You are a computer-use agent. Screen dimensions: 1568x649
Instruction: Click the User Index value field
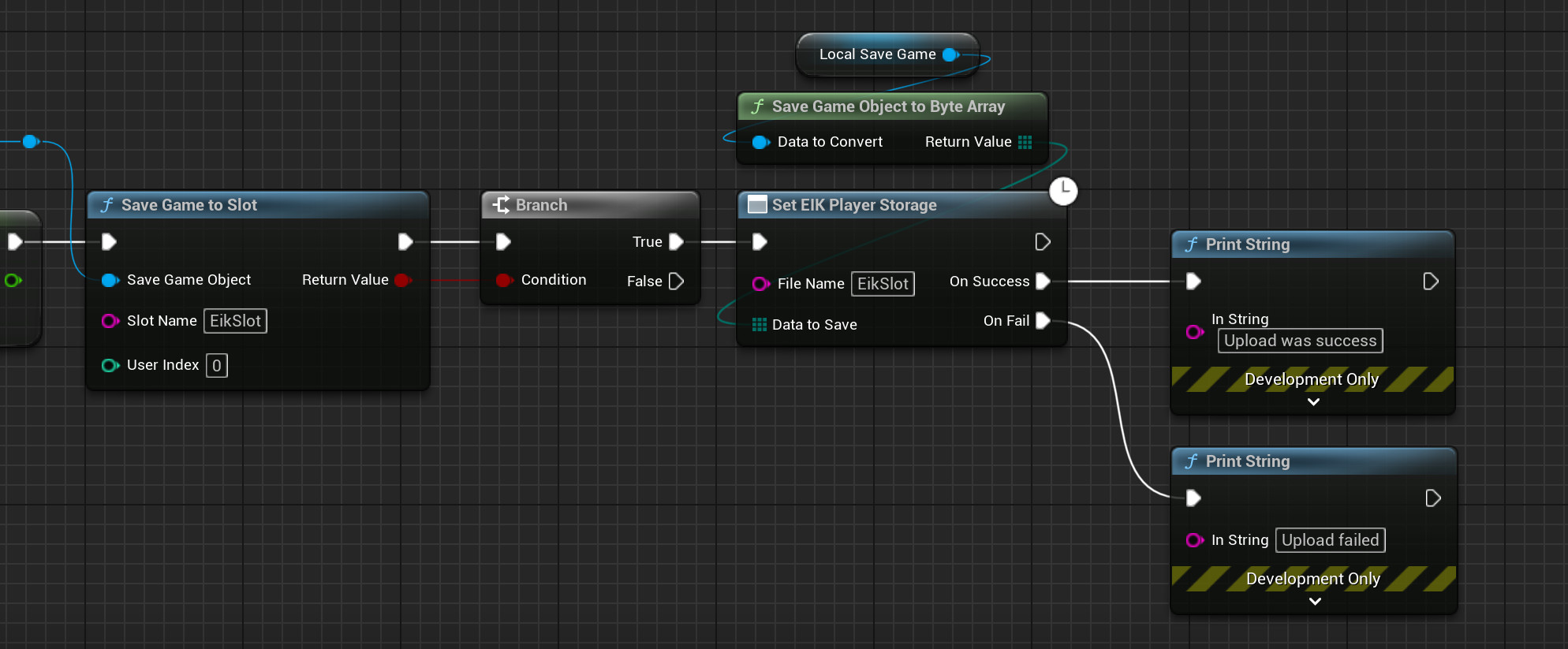(x=217, y=366)
